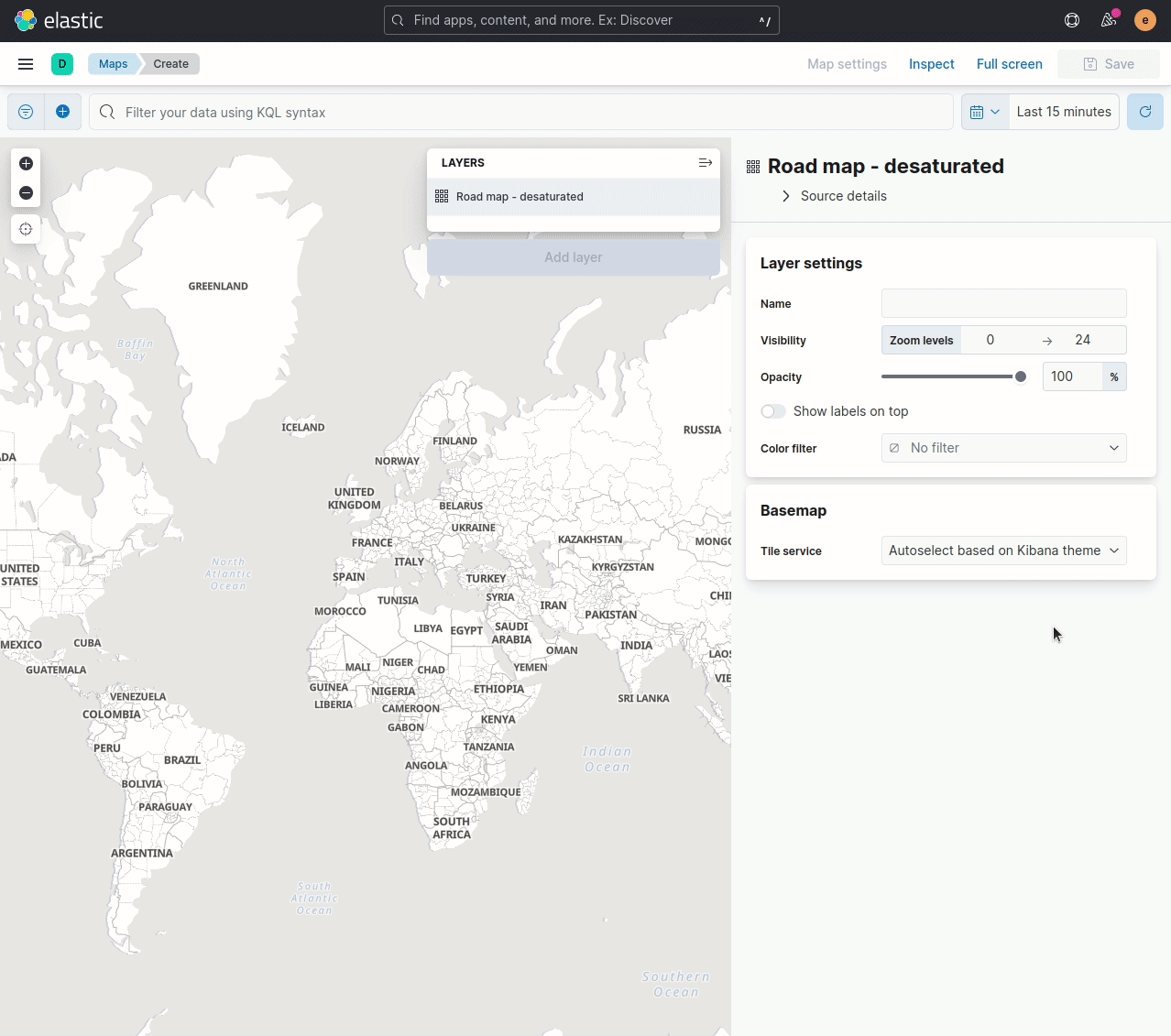Click the Inspect link
The height and width of the screenshot is (1036, 1171).
pyautogui.click(x=931, y=63)
